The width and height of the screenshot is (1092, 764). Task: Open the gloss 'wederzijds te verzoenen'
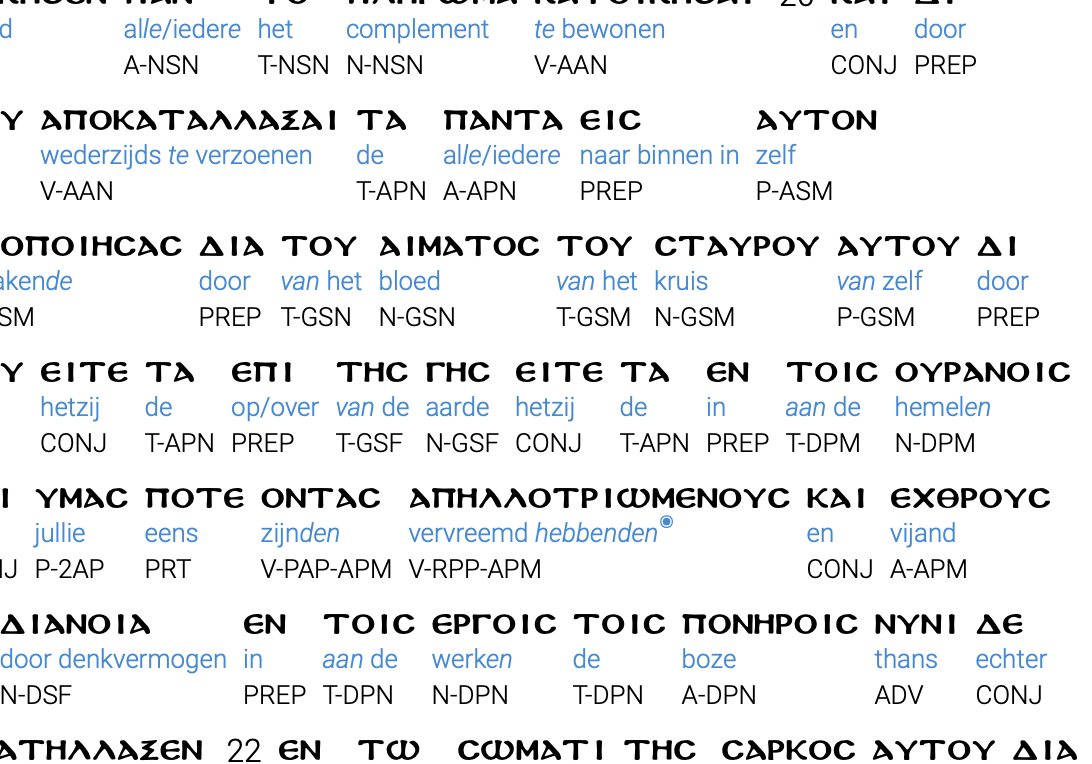(x=176, y=156)
